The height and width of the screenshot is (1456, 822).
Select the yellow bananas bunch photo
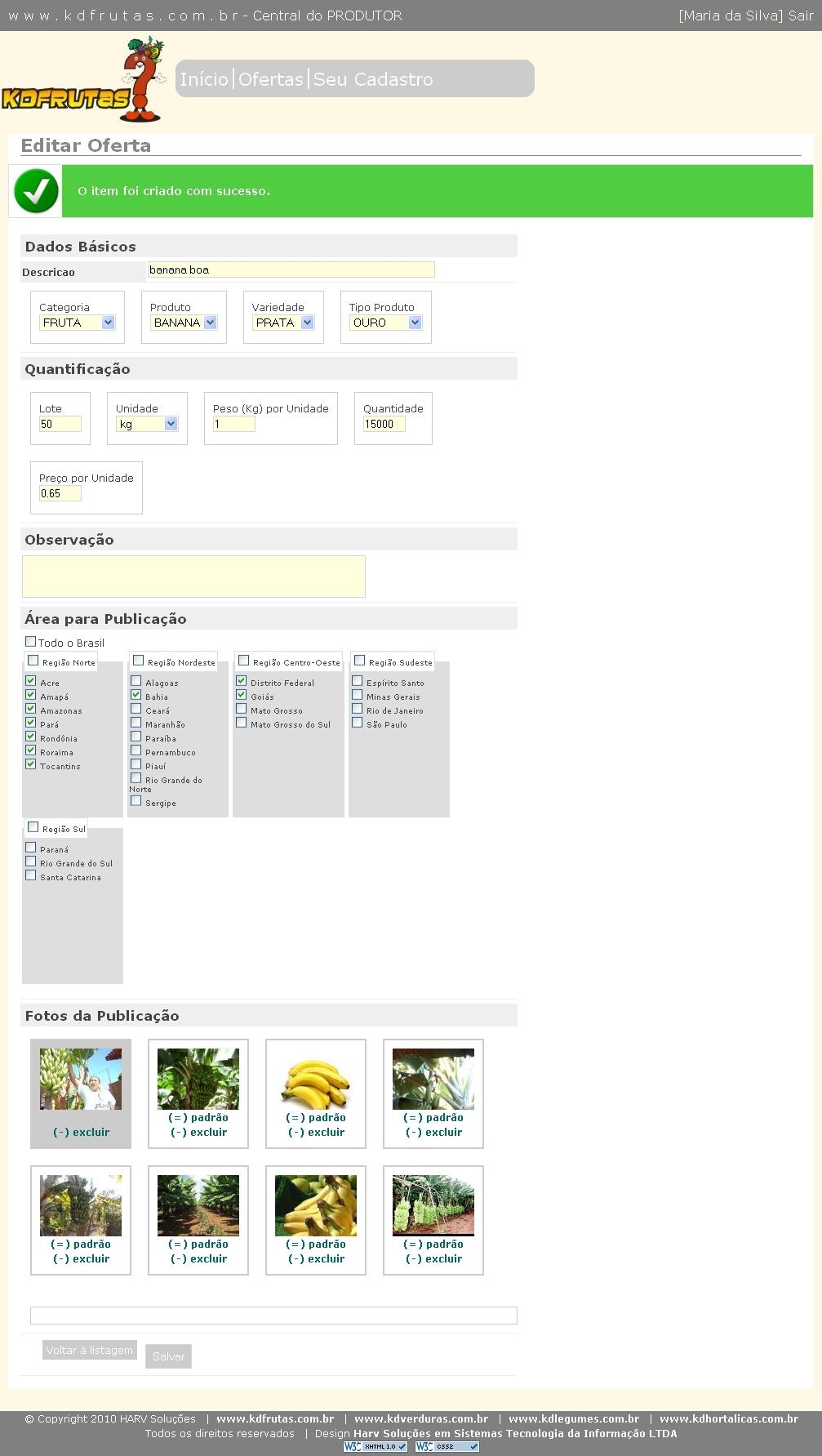pos(316,1080)
